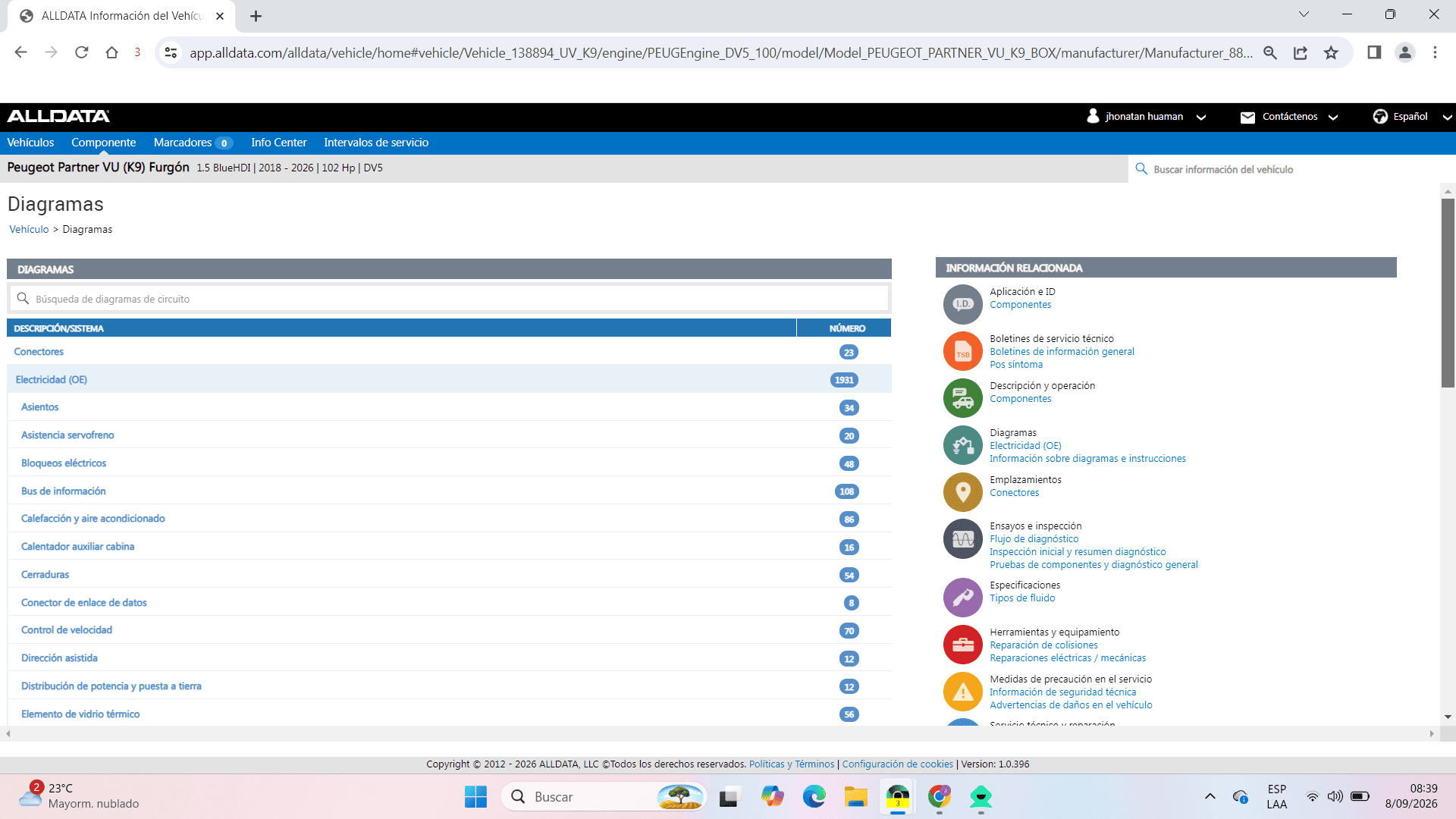This screenshot has height=819, width=1456.
Task: Open the Dirección asistida row
Action: click(x=449, y=658)
